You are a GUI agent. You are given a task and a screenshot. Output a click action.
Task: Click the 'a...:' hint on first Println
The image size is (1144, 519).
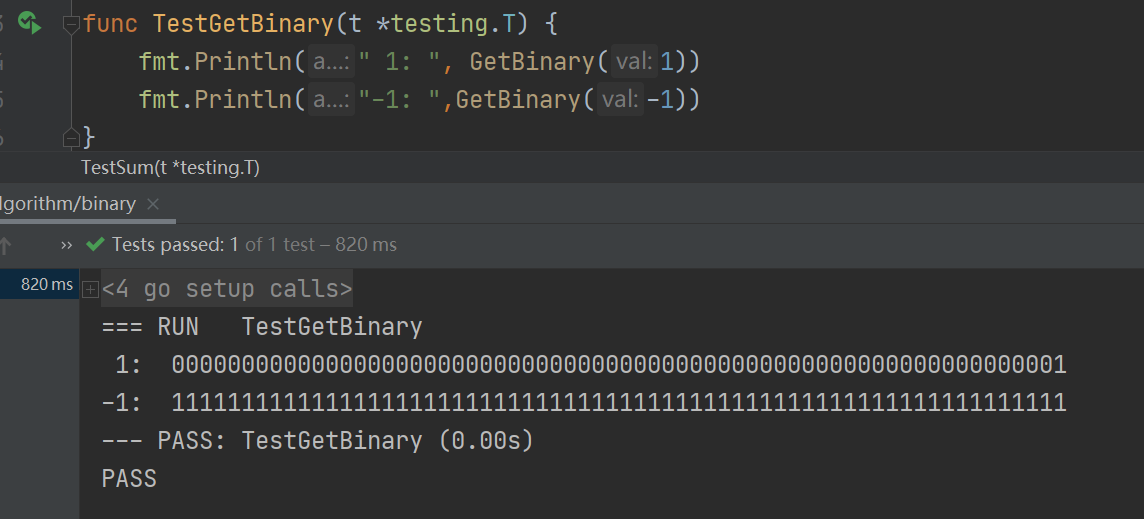tap(331, 62)
